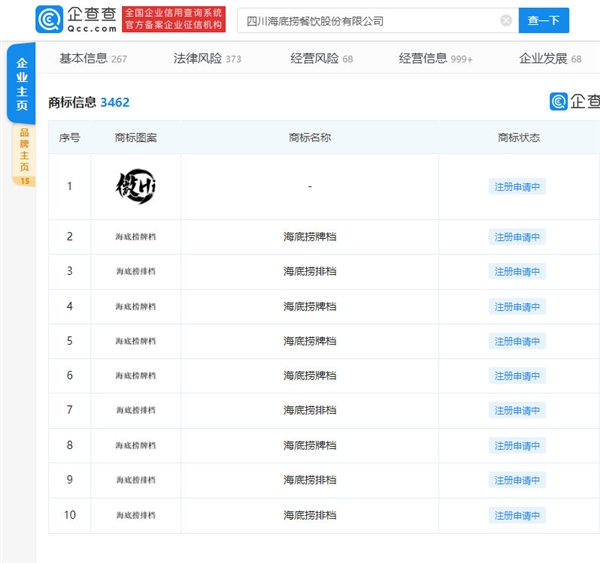
Task: Switch to the 经营信息 tab
Action: tap(435, 59)
